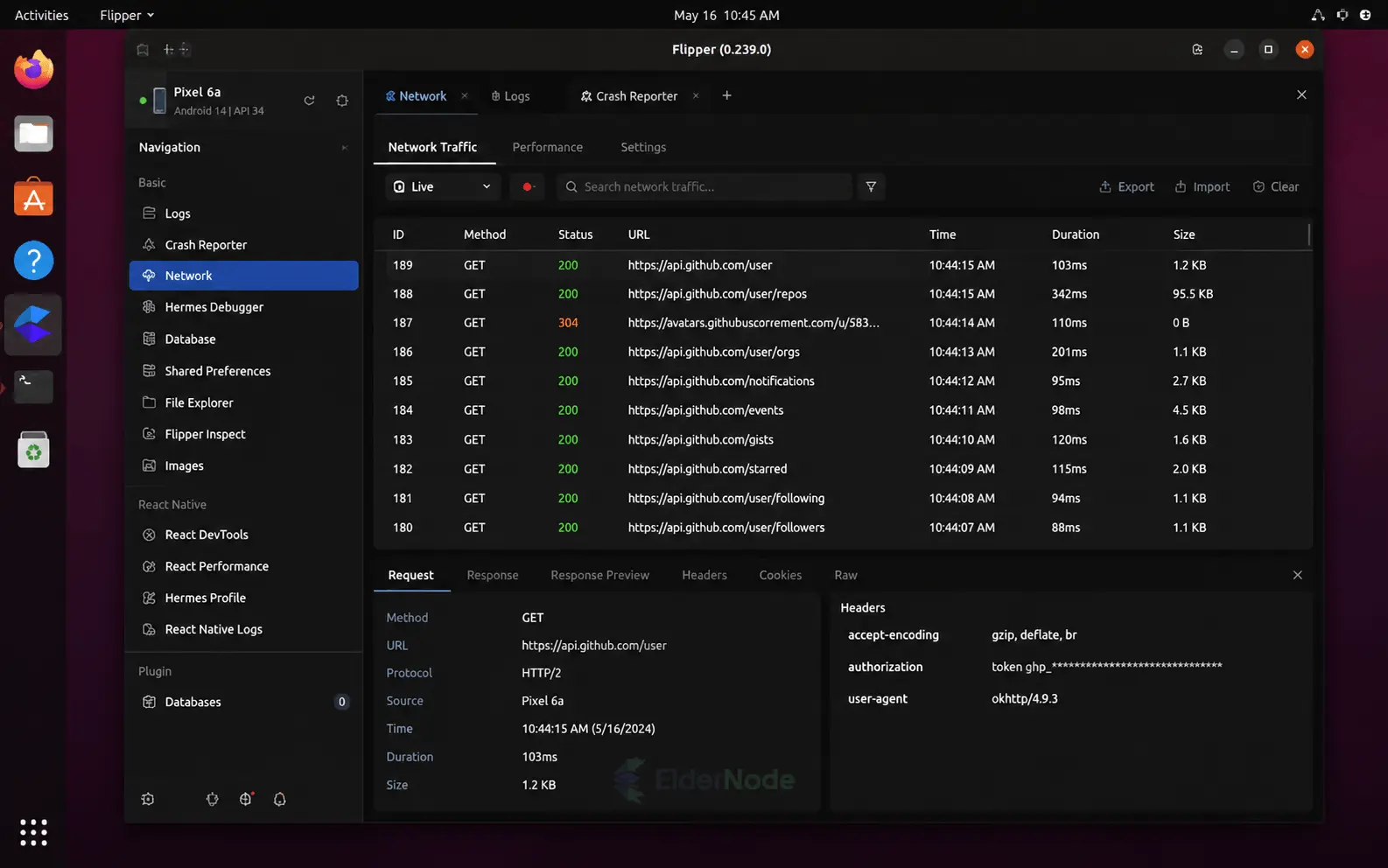Open Databases under Plugin section
Image resolution: width=1388 pixels, height=868 pixels.
coord(243,702)
